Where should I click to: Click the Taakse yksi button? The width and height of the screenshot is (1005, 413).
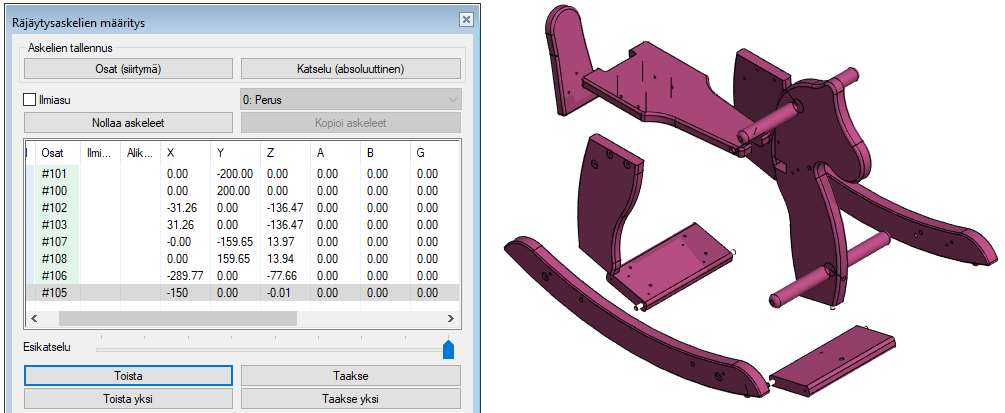(350, 399)
